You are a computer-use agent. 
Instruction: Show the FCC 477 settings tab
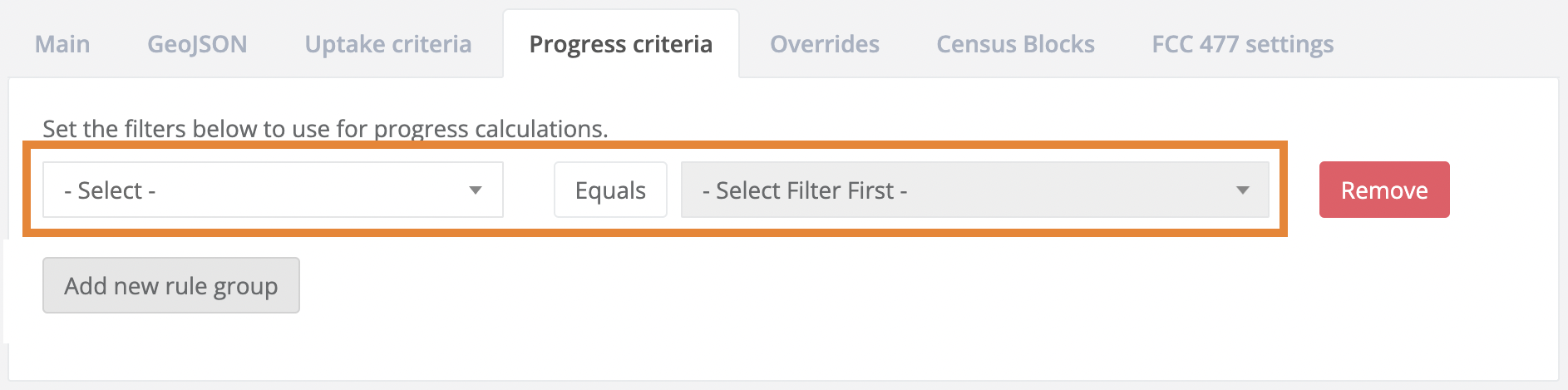click(1242, 44)
